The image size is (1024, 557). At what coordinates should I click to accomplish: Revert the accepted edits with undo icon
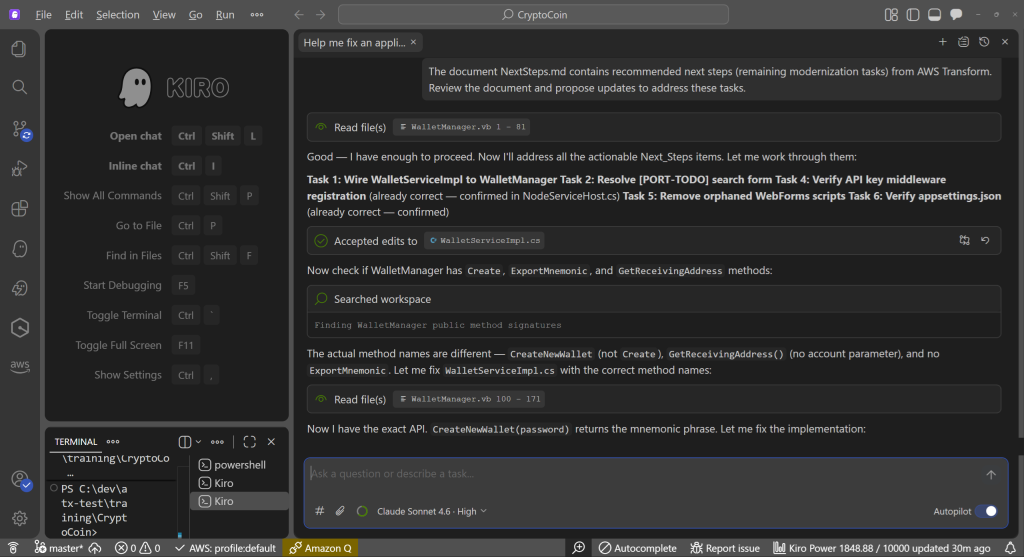pos(985,240)
